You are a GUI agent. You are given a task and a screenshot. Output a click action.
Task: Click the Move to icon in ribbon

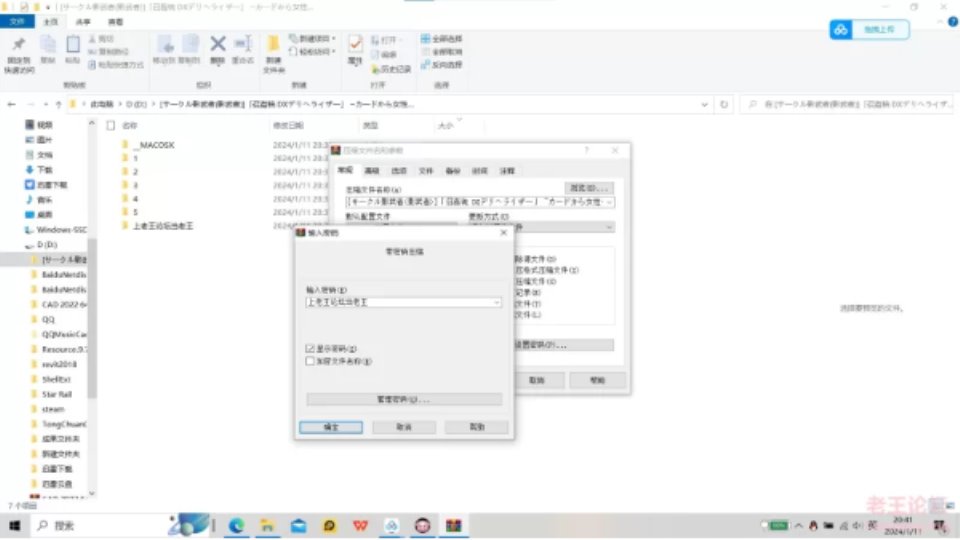(x=163, y=50)
